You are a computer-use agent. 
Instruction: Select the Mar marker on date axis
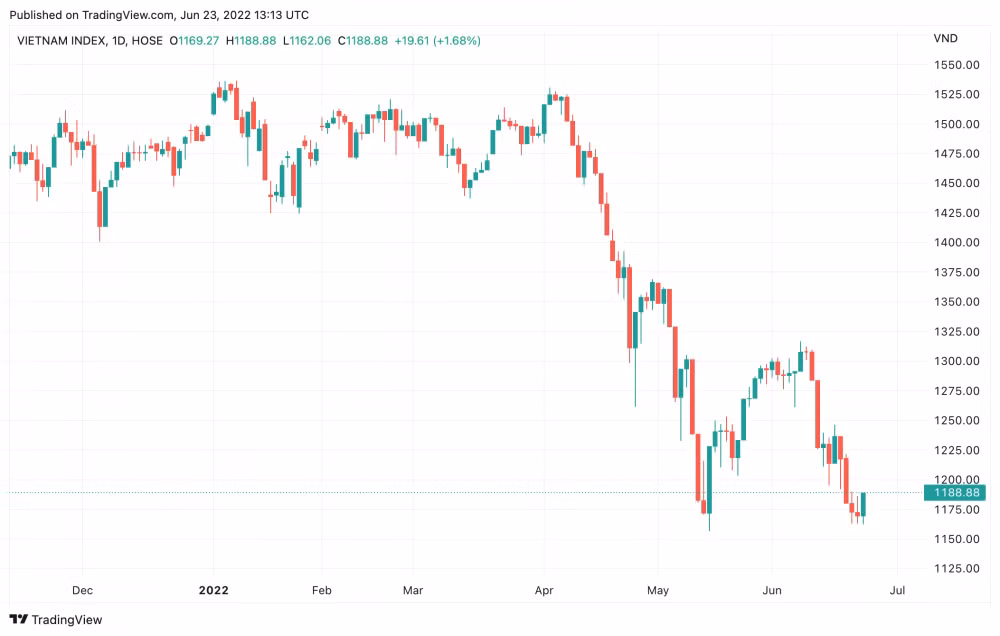(413, 590)
